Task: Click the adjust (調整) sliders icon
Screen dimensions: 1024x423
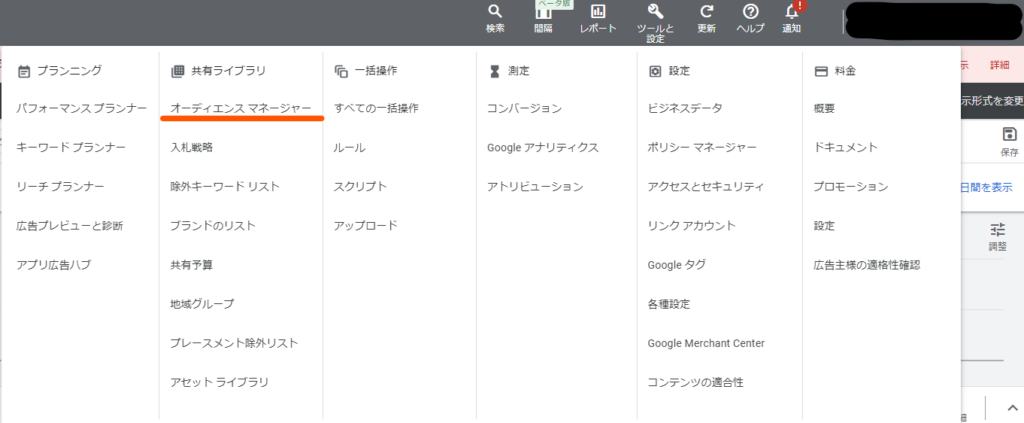Action: [x=997, y=231]
